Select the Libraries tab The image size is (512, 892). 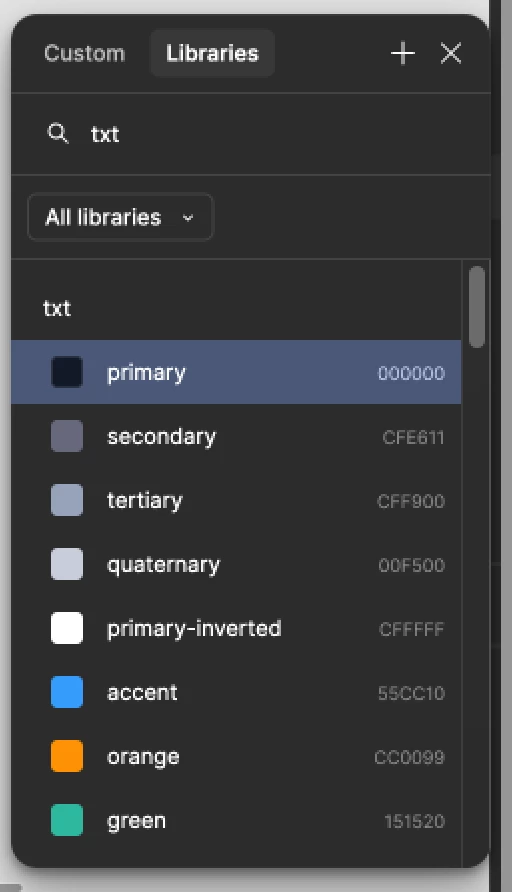click(212, 53)
